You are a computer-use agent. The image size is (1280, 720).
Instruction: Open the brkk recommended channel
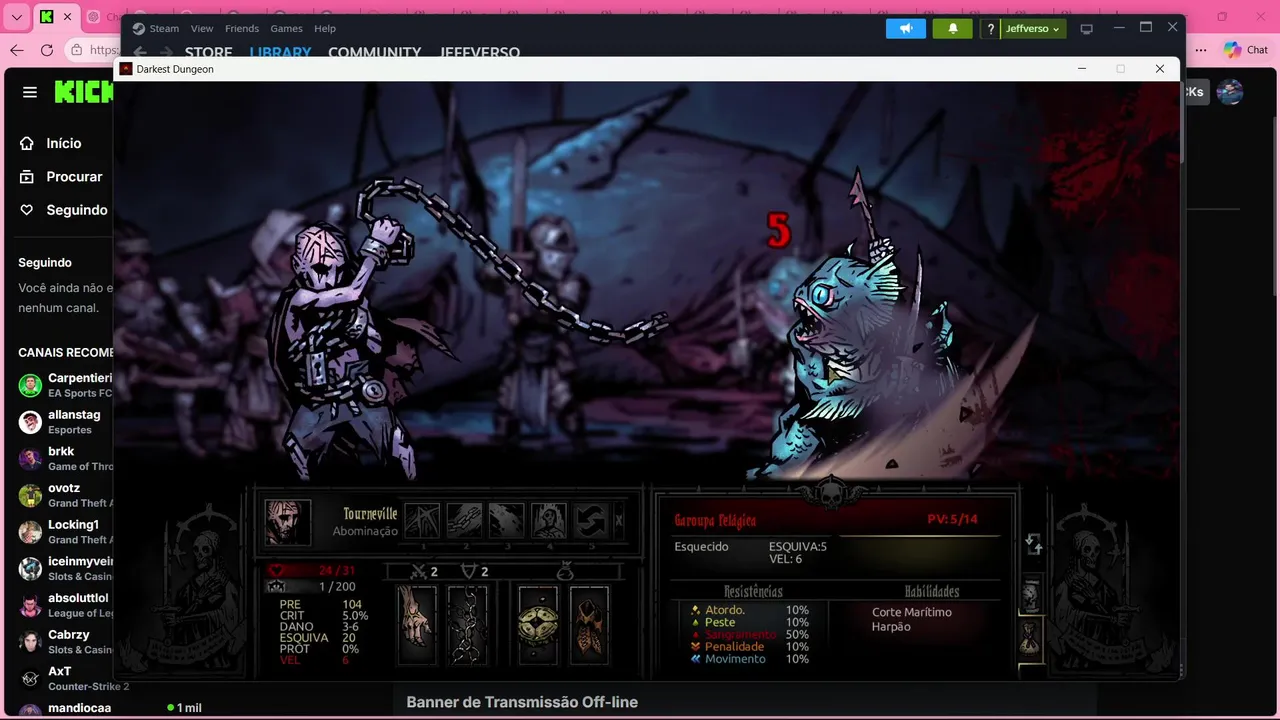[x=65, y=458]
